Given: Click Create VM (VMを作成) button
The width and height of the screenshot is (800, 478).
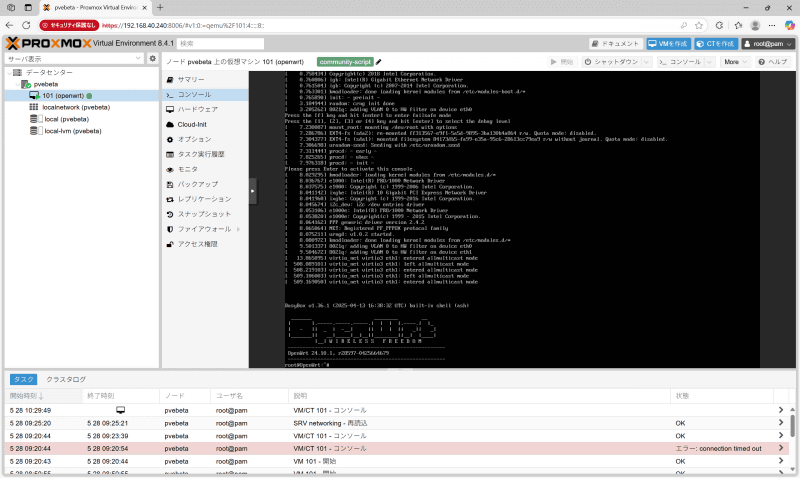Looking at the screenshot, I should [x=668, y=44].
